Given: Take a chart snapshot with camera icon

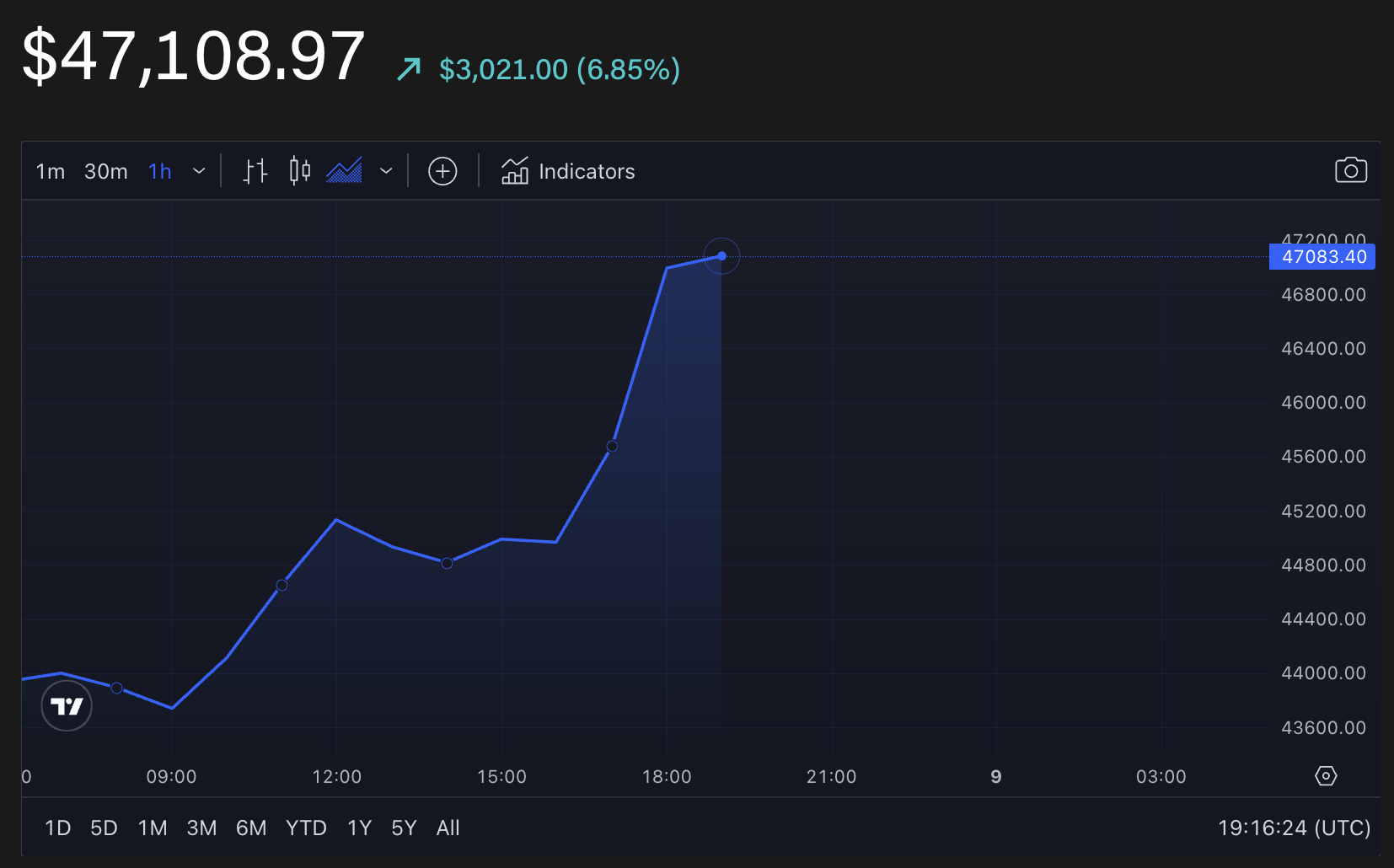Looking at the screenshot, I should point(1351,170).
